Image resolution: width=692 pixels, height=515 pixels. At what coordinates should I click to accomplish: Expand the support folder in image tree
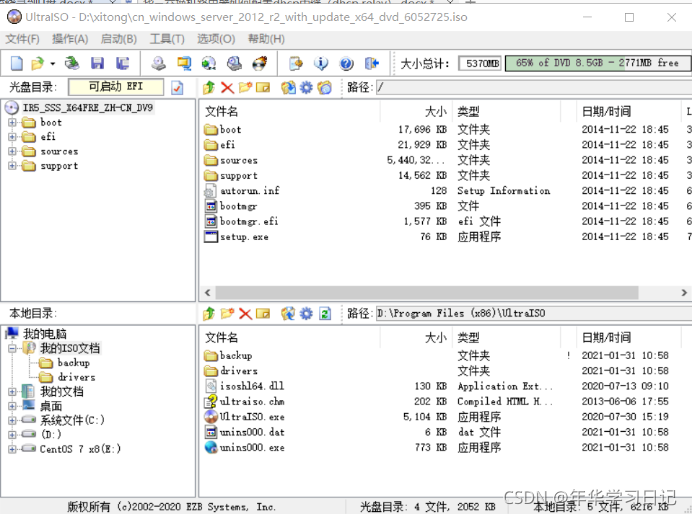pos(12,166)
